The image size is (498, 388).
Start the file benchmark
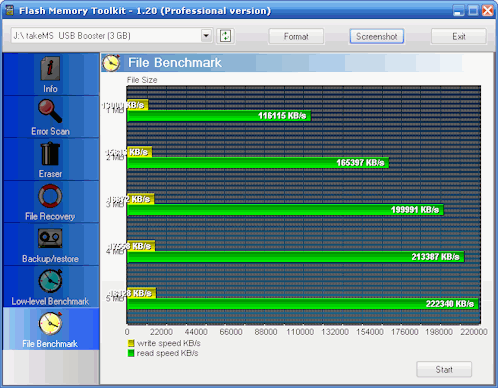(444, 369)
